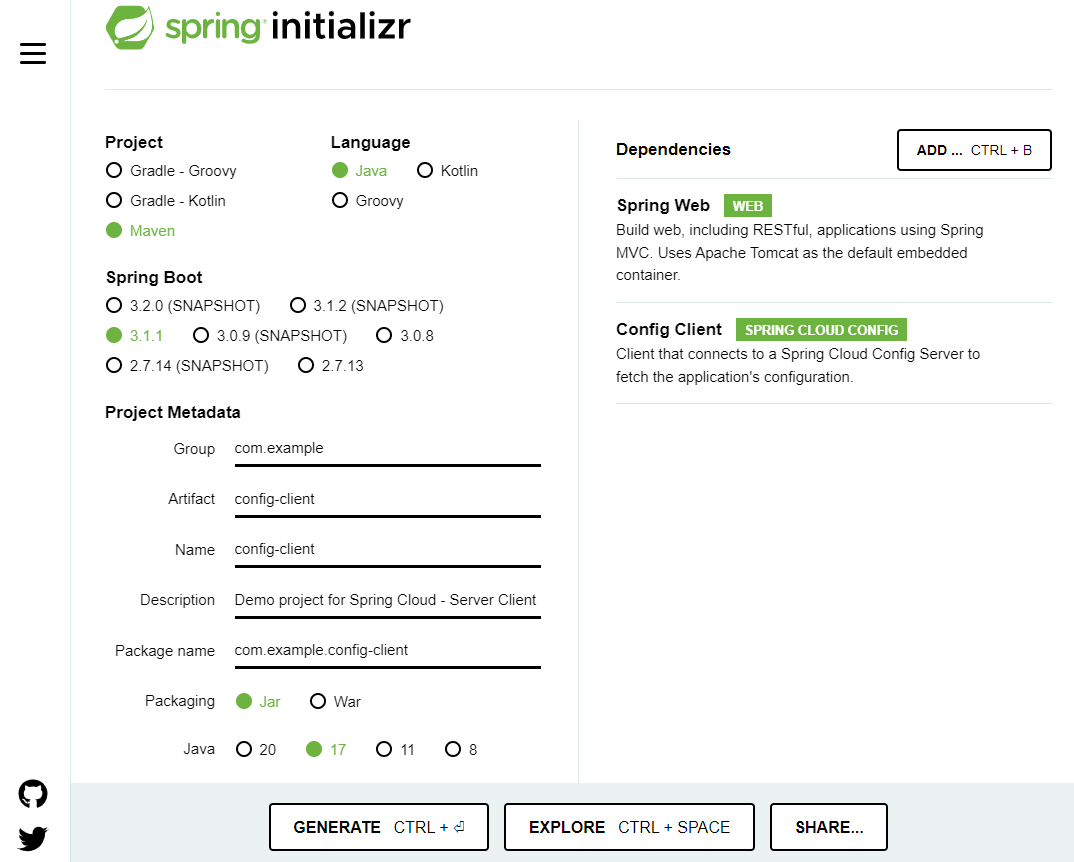
Task: Focus the Package name input field
Action: 388,651
